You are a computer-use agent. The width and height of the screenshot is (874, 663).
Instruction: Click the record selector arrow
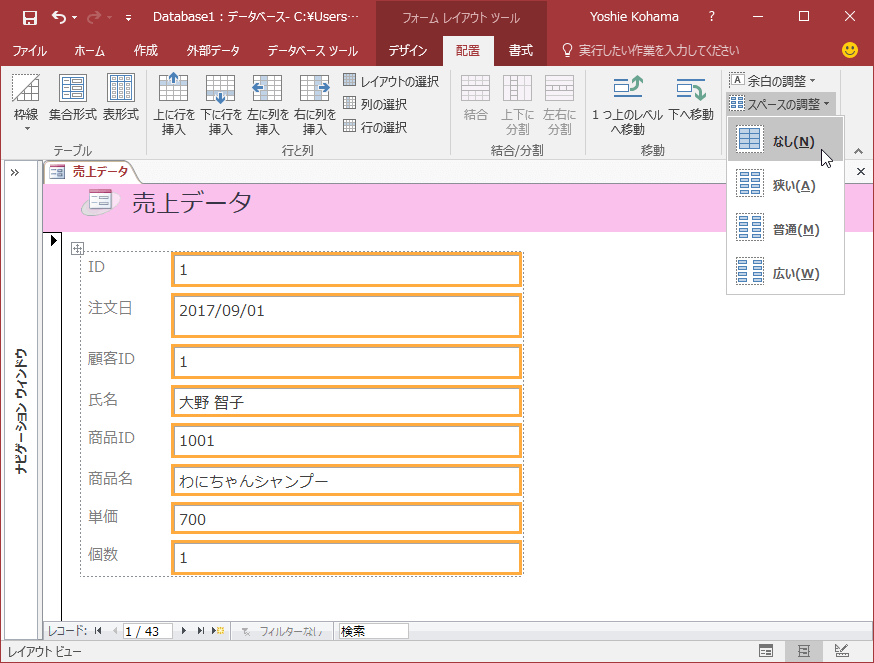pos(54,240)
